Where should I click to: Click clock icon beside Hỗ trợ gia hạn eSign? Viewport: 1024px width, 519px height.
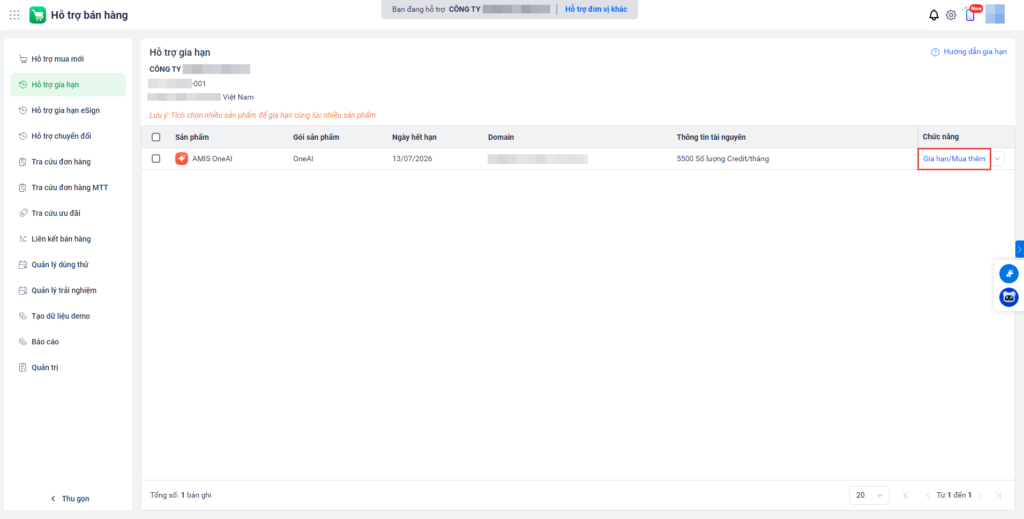pos(23,110)
